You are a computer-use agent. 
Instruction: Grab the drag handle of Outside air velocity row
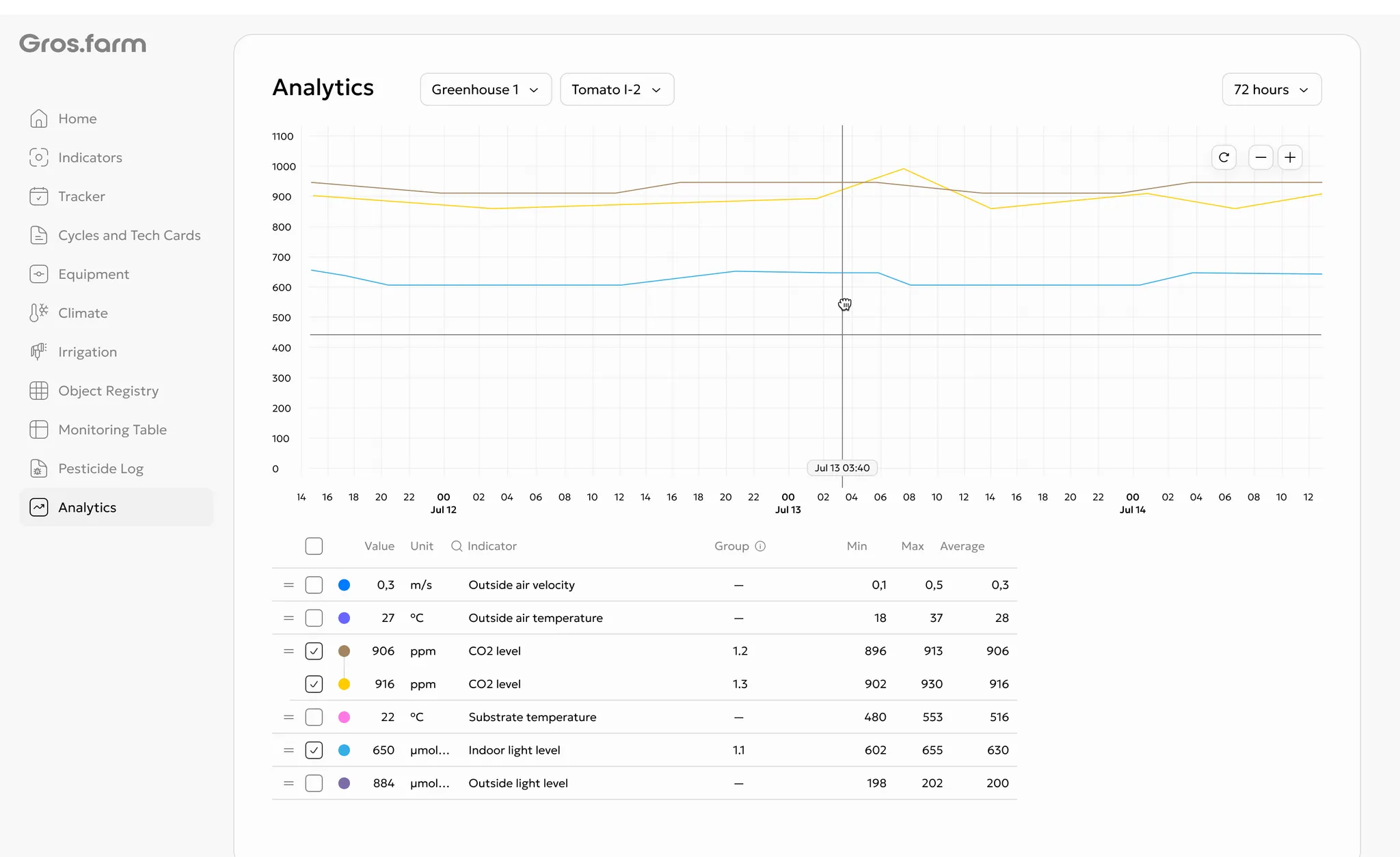[288, 585]
